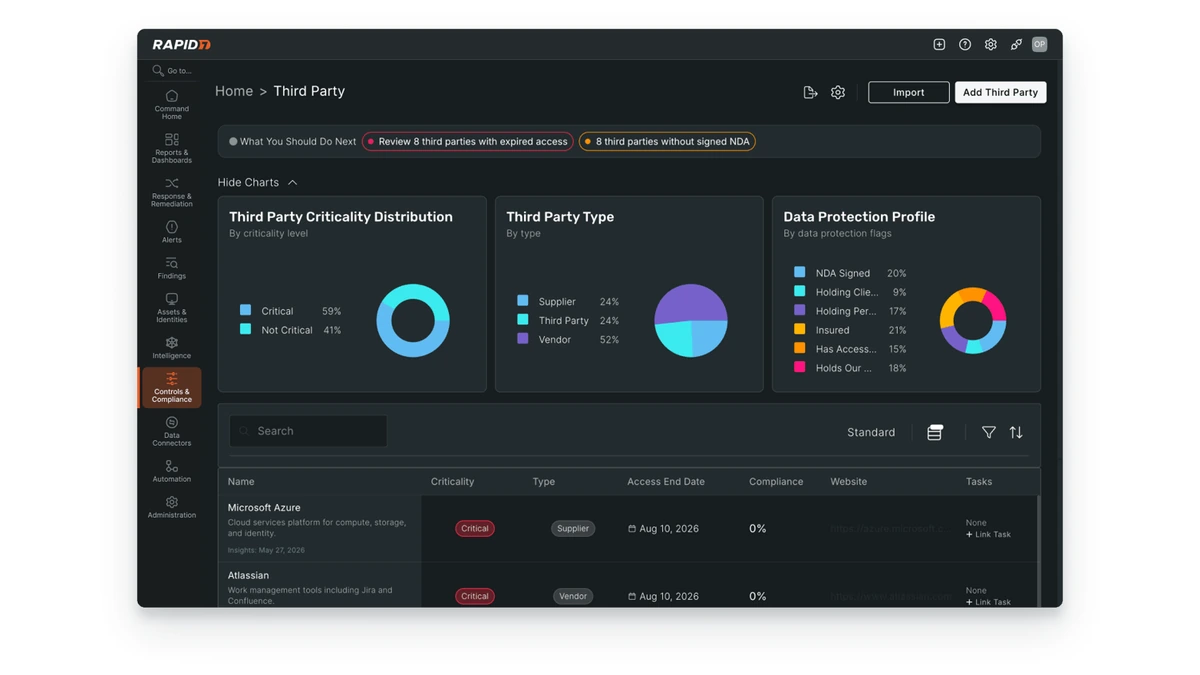Click the criticality donut chart

pyautogui.click(x=413, y=321)
